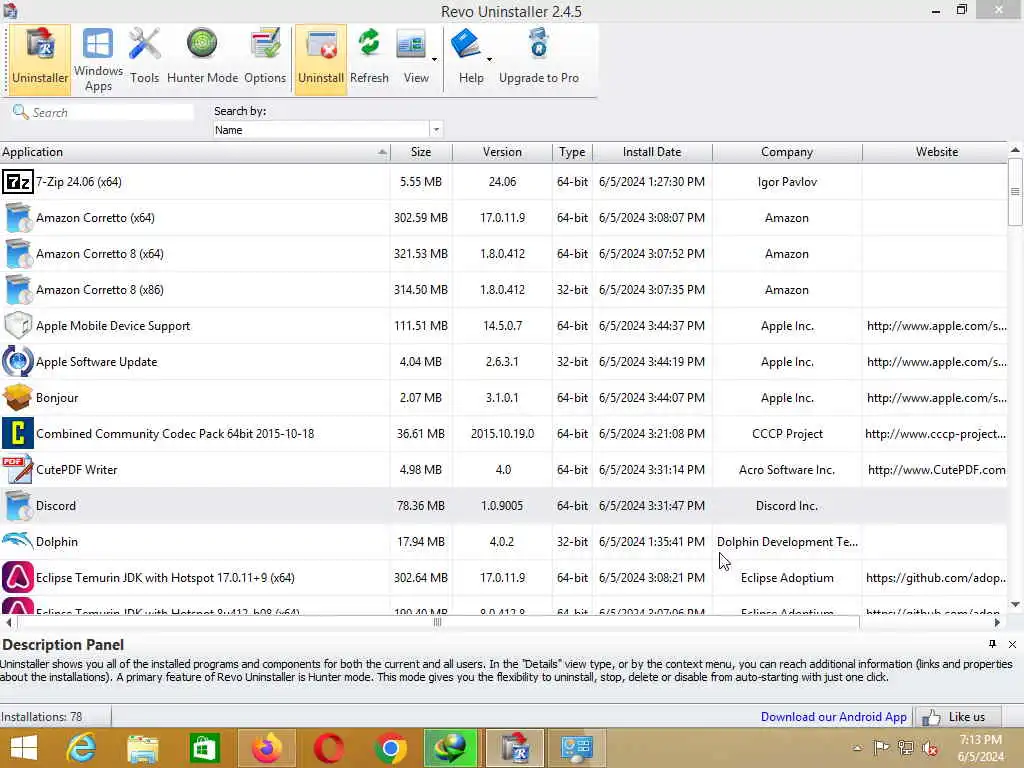Screen dimensions: 1024x768
Task: Show hidden system tray icons
Action: click(857, 748)
